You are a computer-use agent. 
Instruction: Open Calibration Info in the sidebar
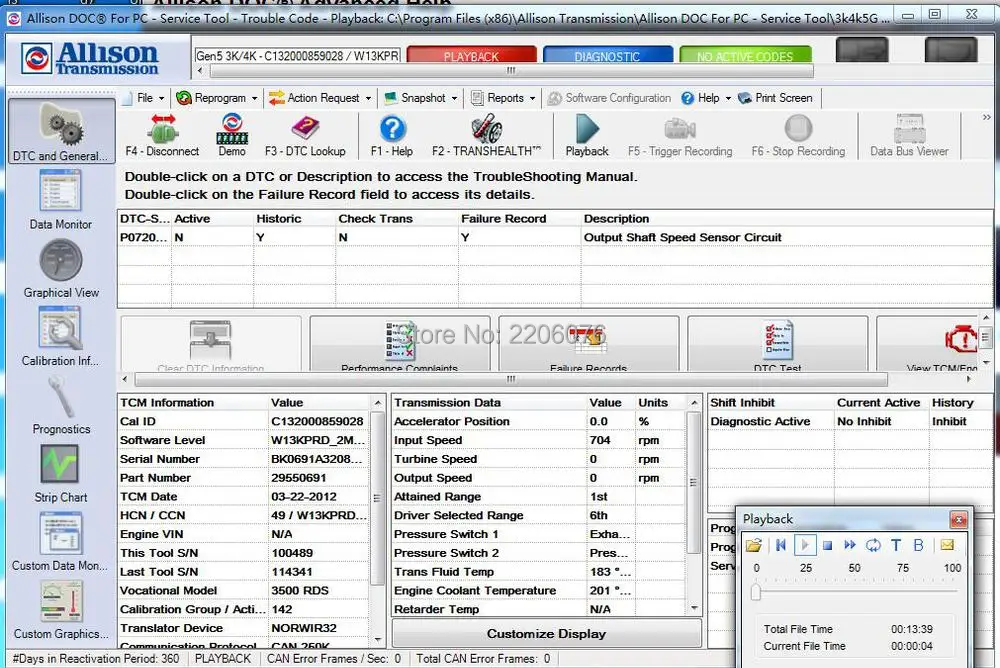point(61,336)
